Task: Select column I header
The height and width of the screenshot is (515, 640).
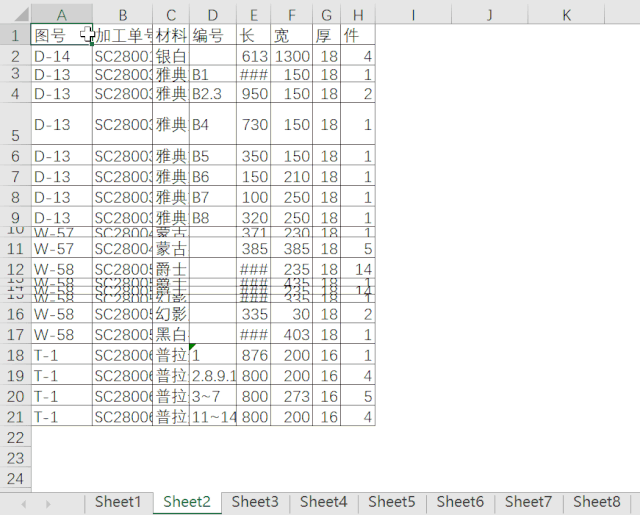Action: click(413, 15)
